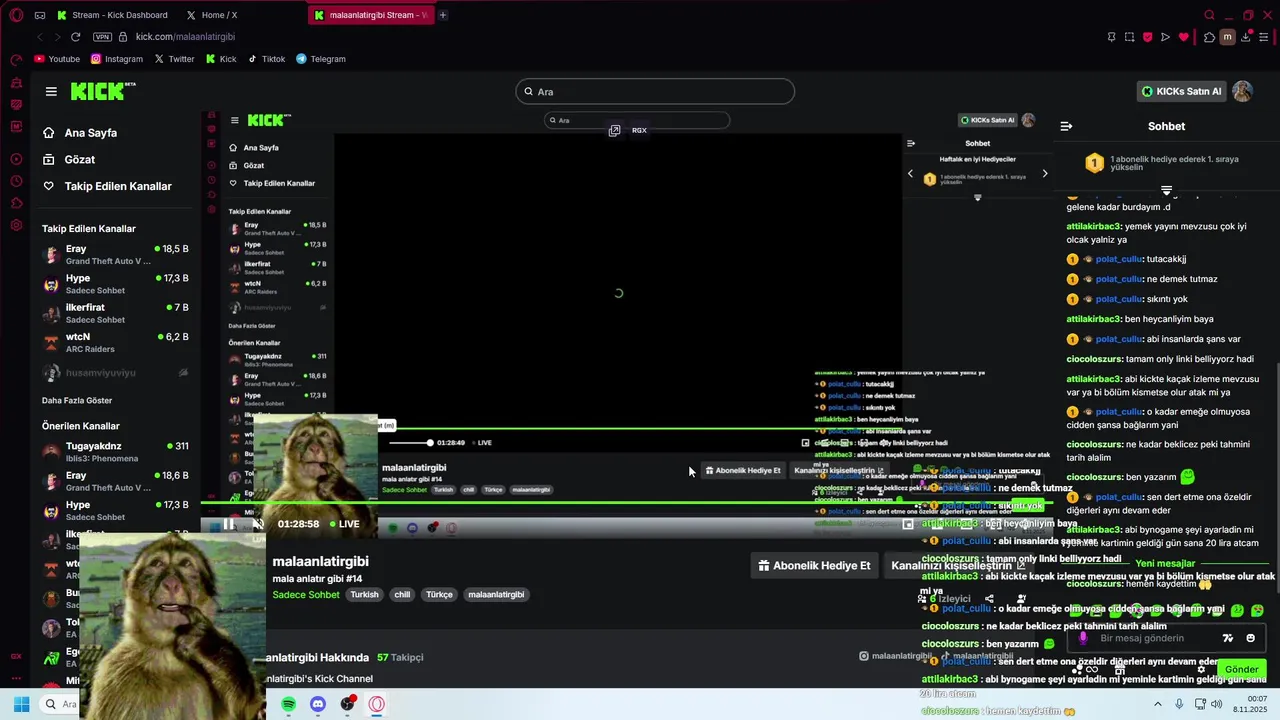Switch to Stream - Kick Dashboard tab
The width and height of the screenshot is (1280, 720).
tap(112, 15)
